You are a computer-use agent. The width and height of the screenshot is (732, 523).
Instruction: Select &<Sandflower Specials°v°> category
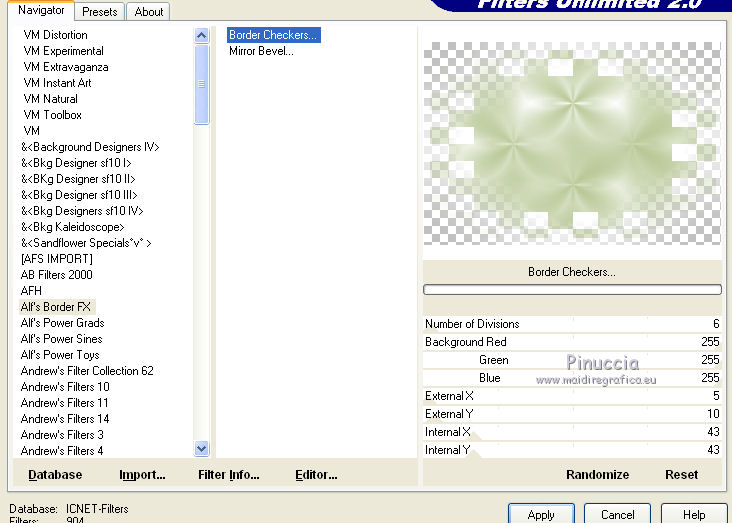[x=86, y=243]
